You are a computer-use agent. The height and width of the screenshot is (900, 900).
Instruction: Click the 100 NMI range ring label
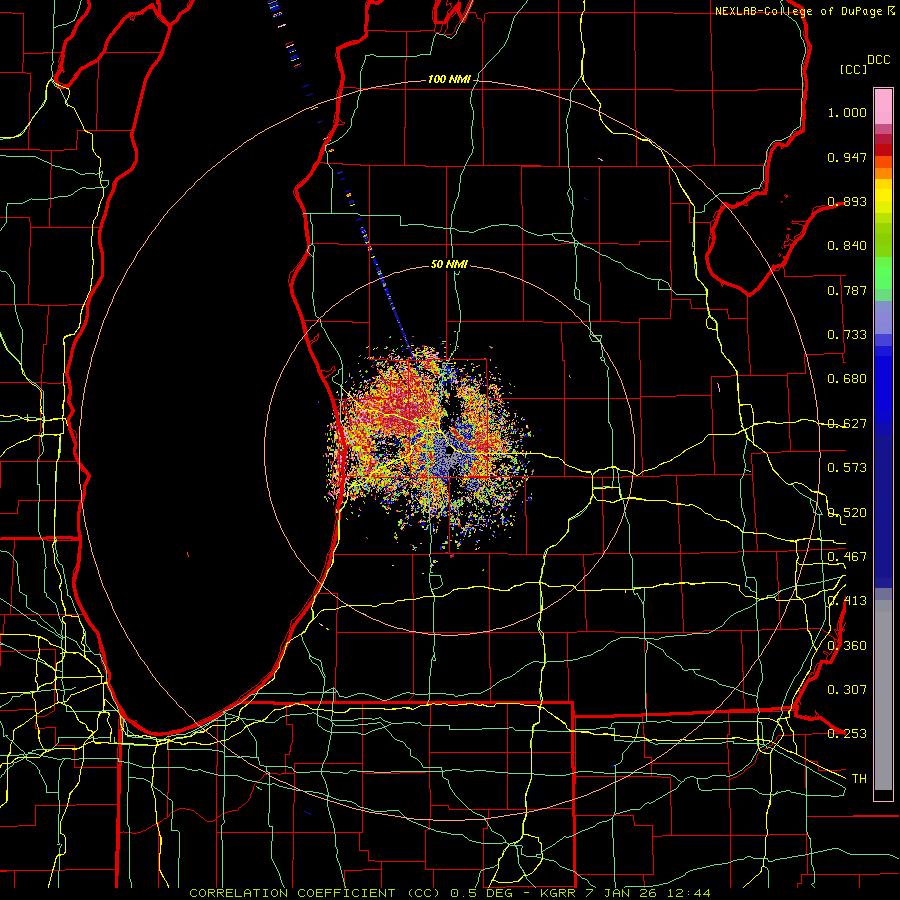coord(449,79)
